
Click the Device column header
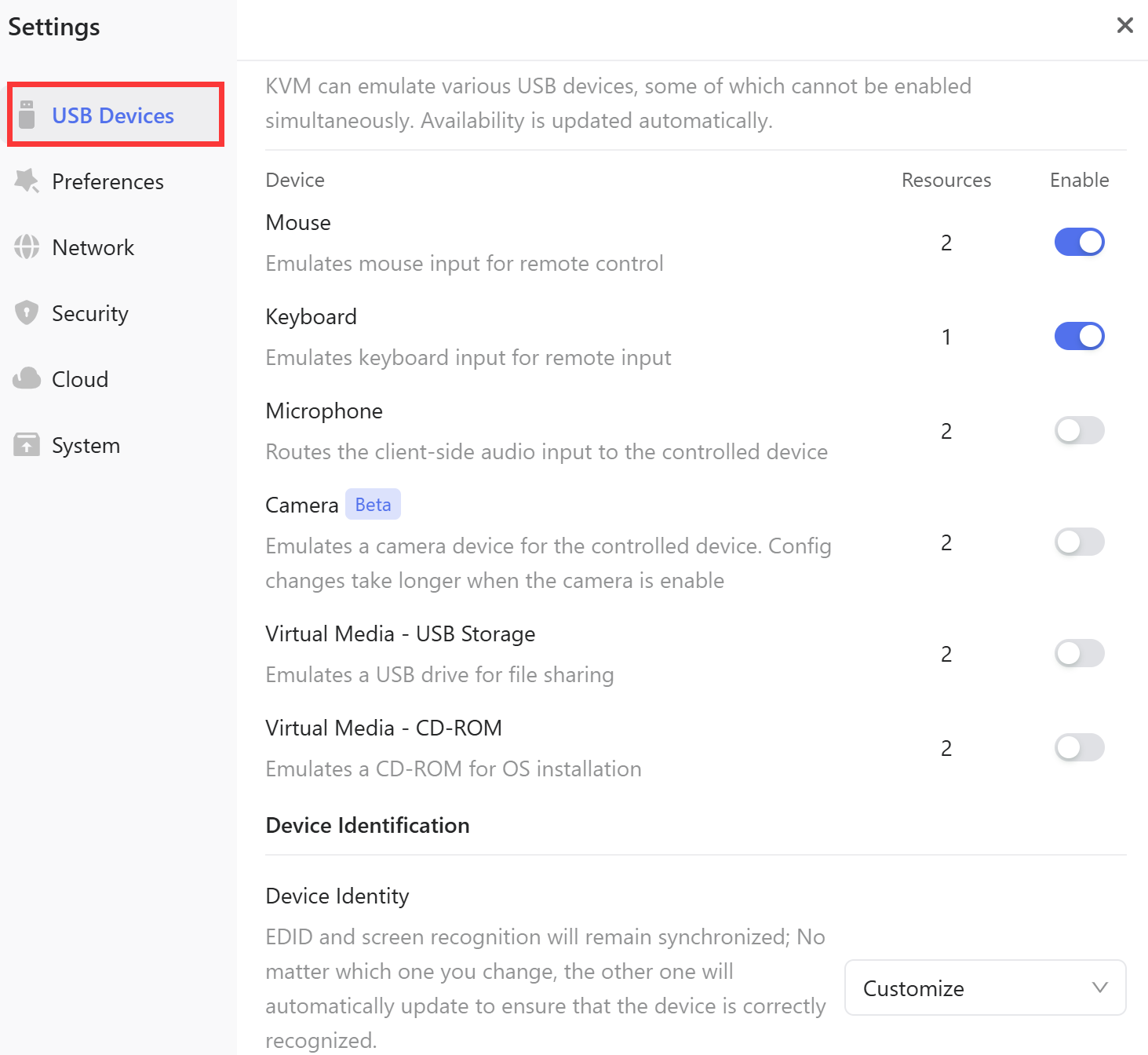tap(295, 180)
